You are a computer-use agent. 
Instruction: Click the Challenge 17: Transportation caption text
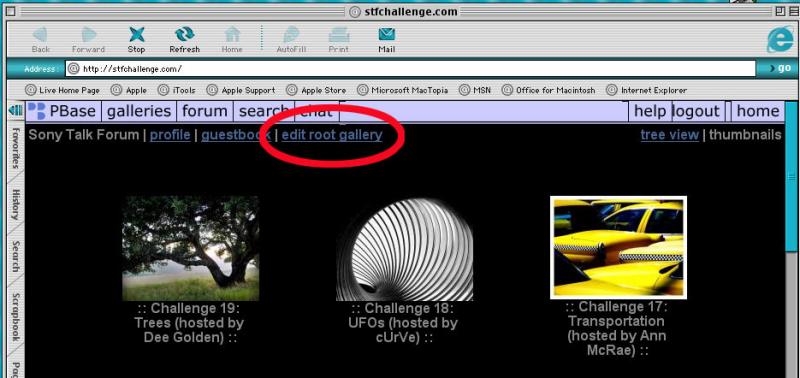[617, 329]
